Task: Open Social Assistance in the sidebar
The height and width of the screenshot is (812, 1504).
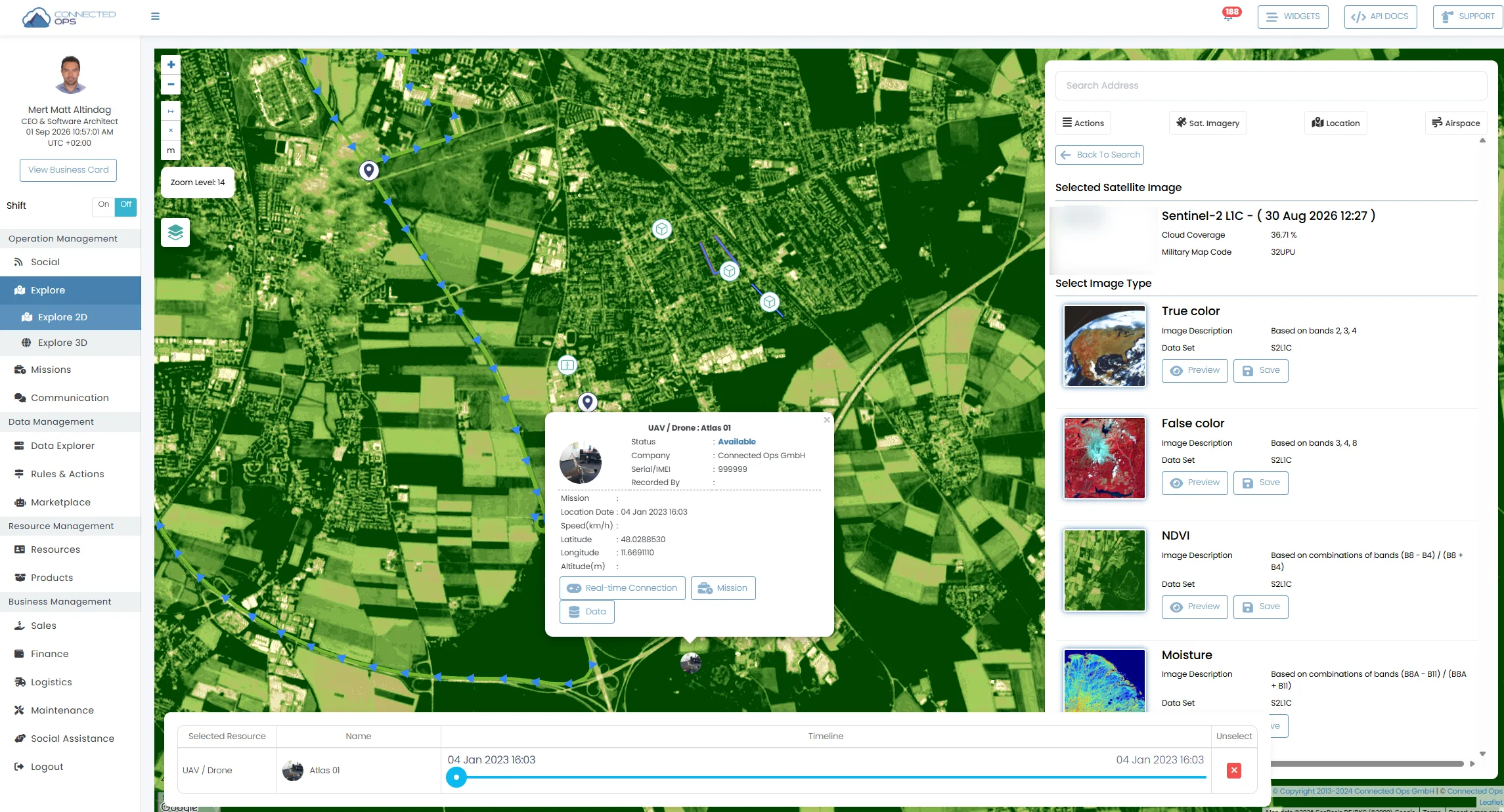Action: pyautogui.click(x=70, y=738)
